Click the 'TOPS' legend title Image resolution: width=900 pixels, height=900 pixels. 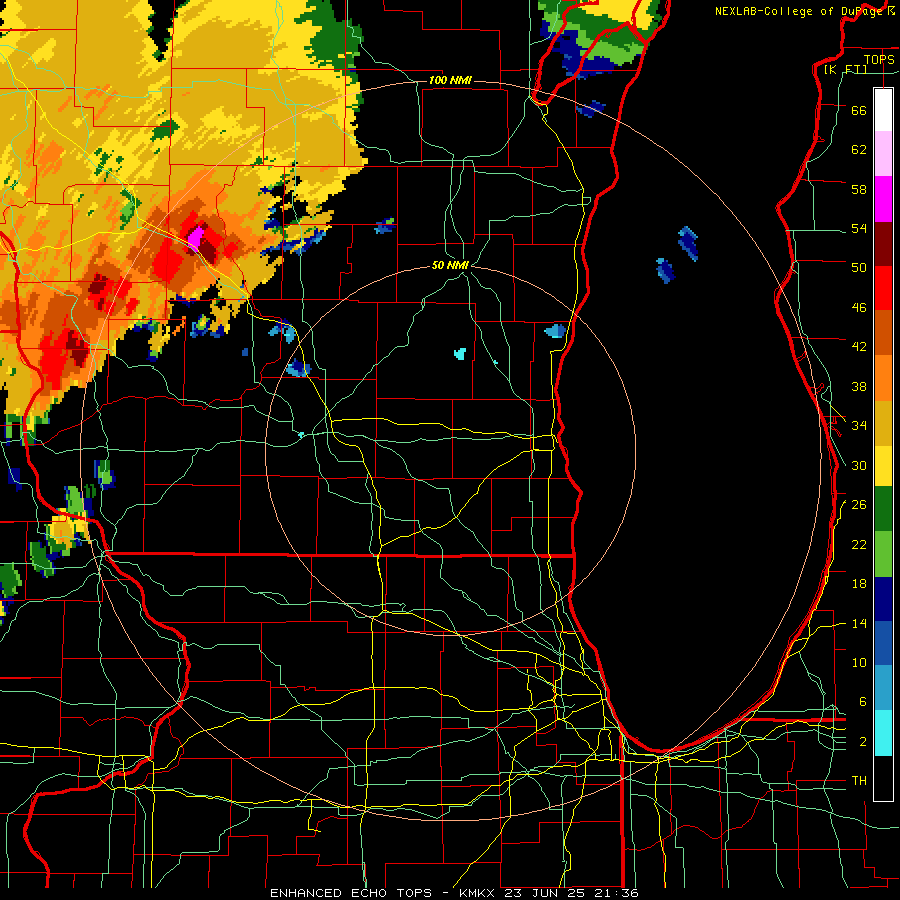tap(879, 59)
